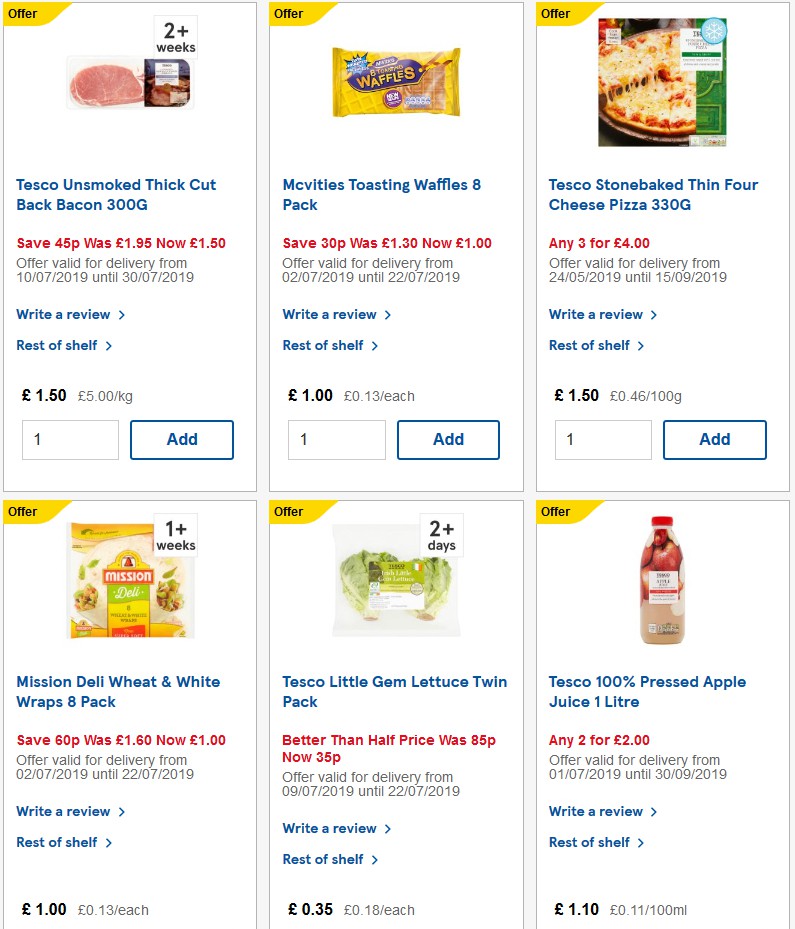
Task: Add the Unsmoked Thick Cut Back Bacon
Action: (x=181, y=439)
